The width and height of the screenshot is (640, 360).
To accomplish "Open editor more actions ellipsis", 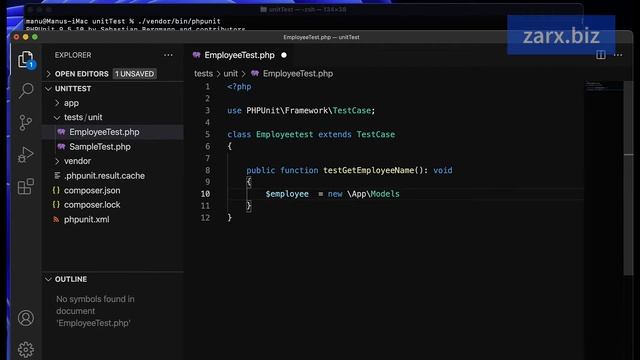I will pyautogui.click(x=618, y=55).
